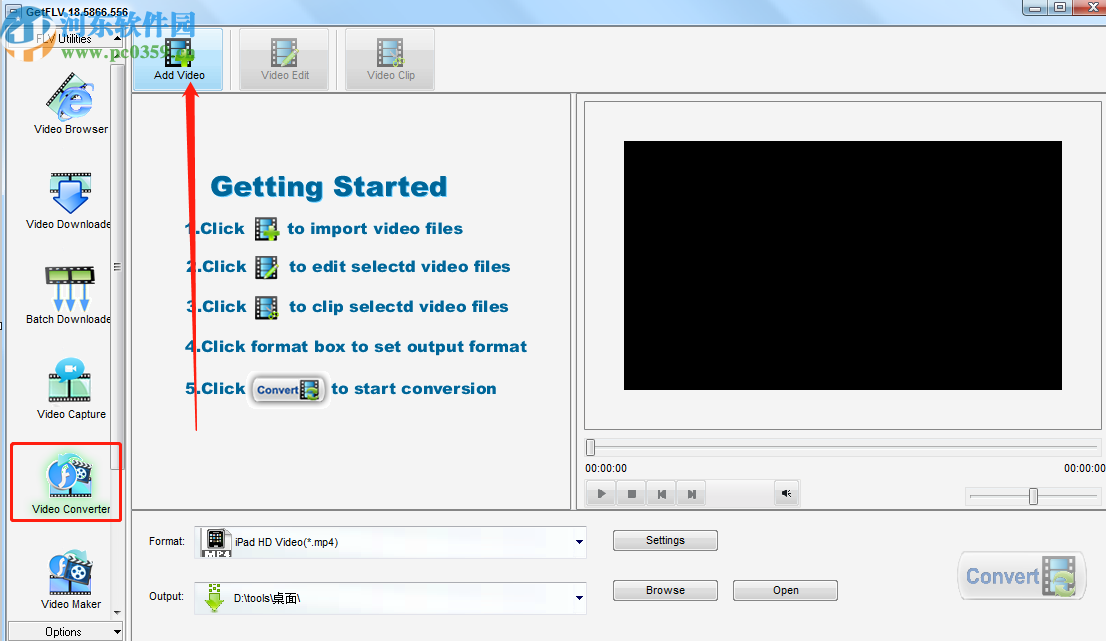
Task: Open format Settings
Action: (665, 540)
